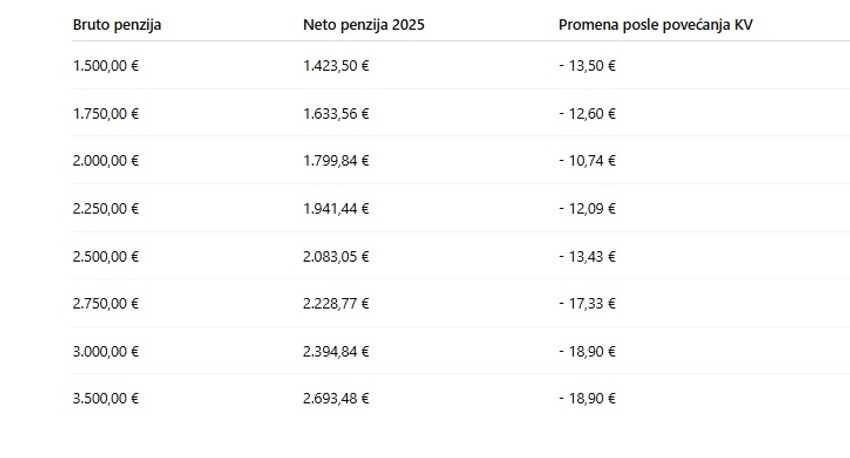This screenshot has height=458, width=850.
Task: Click the 1.633,56 € neto value
Action: [x=336, y=114]
